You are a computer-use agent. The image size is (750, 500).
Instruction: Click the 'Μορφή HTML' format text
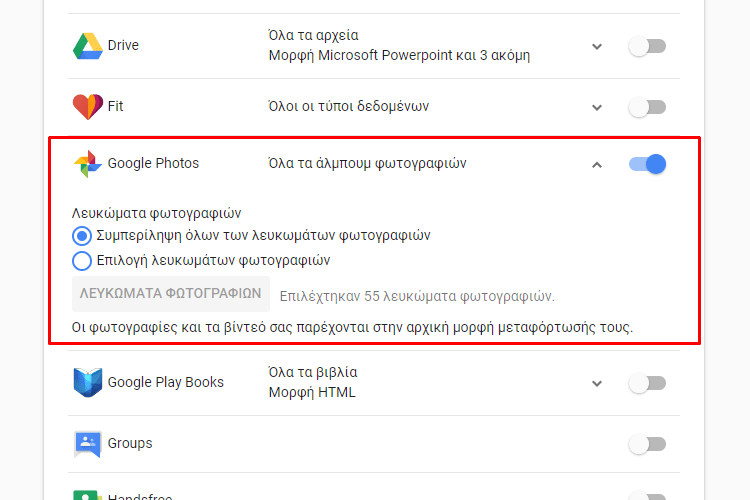[312, 392]
